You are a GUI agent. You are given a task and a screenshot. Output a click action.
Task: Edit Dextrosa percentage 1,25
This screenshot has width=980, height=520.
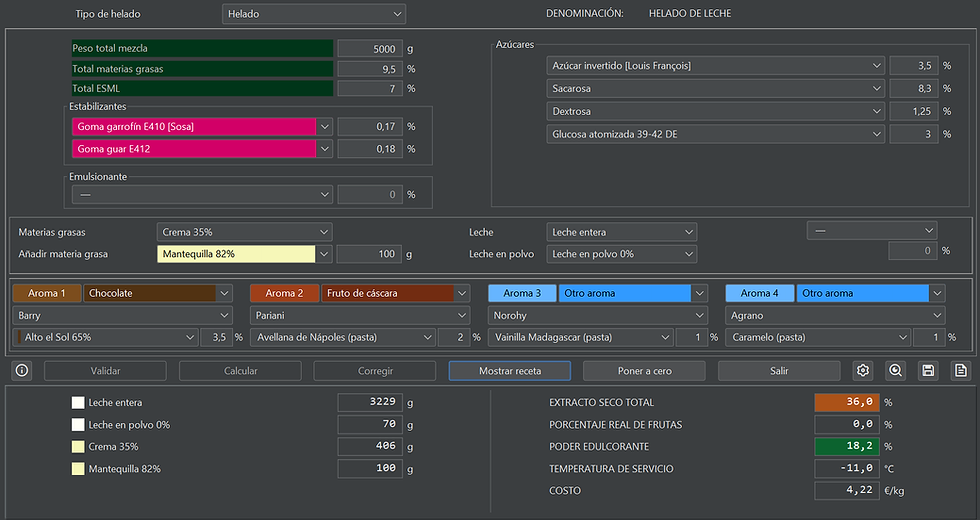point(914,111)
